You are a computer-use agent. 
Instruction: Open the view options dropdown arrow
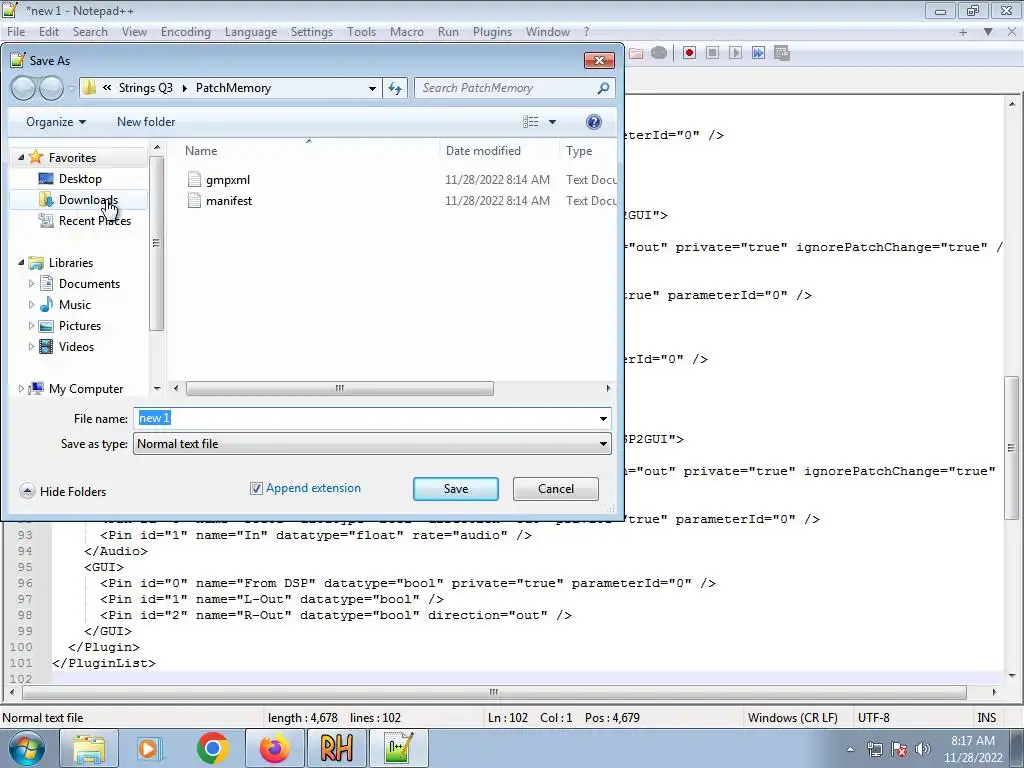(x=552, y=122)
